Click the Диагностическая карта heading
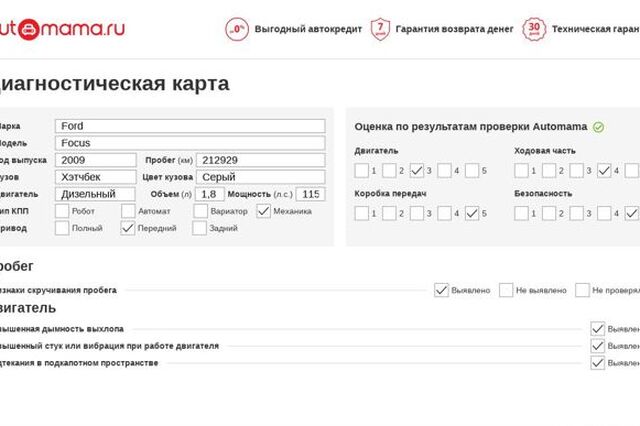Viewport: 640px width, 426px height. click(x=114, y=84)
